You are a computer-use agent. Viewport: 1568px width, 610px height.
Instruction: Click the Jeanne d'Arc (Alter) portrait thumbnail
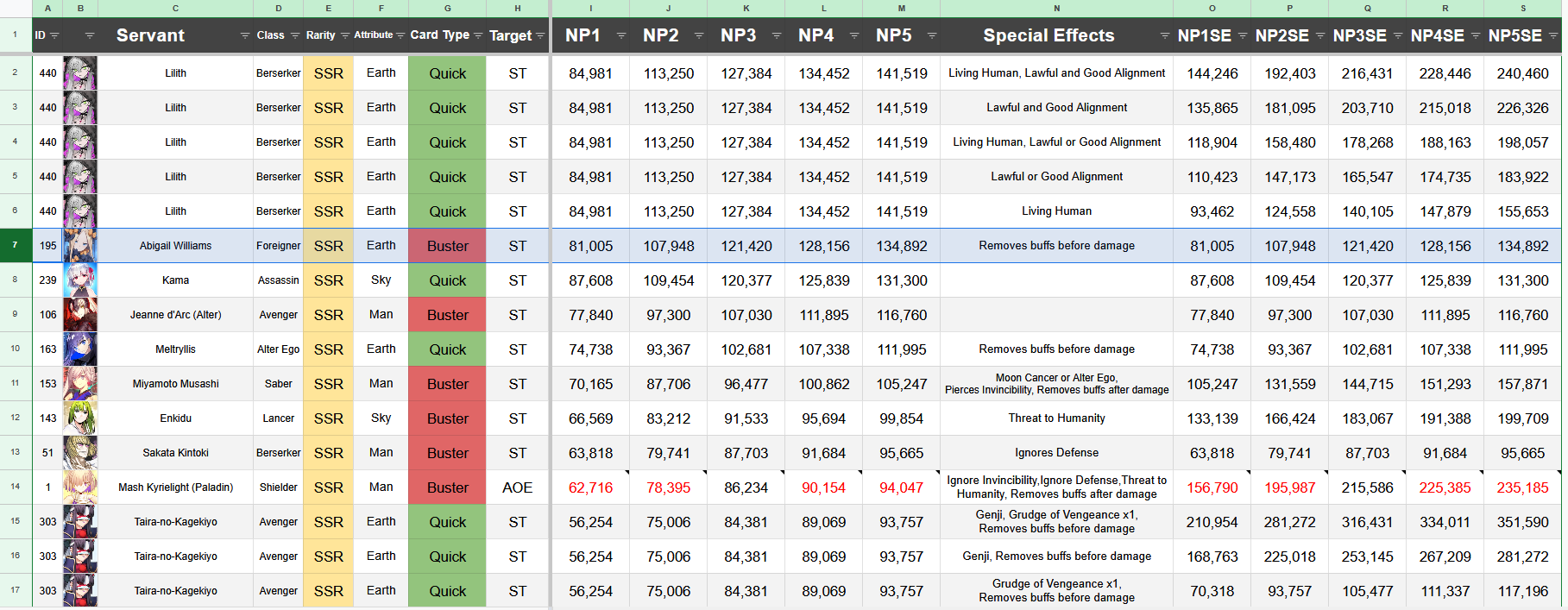(80, 315)
